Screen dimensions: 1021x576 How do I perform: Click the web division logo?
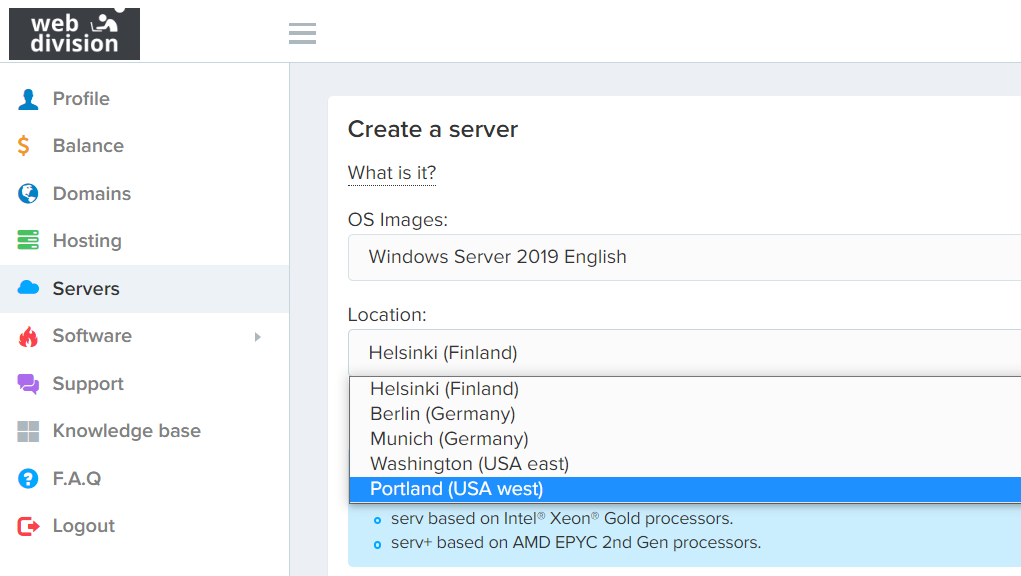click(74, 33)
